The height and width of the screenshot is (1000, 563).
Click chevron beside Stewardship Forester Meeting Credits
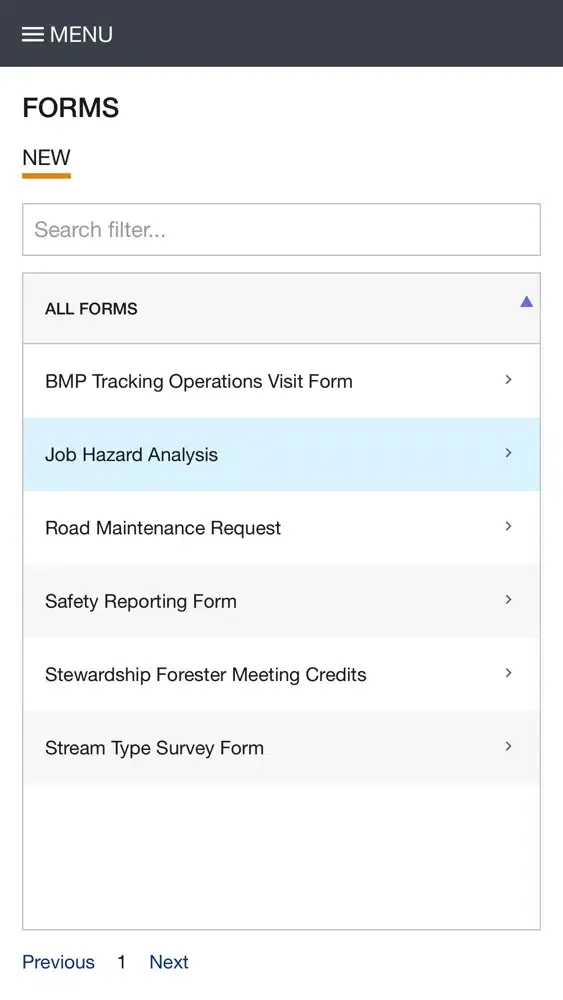click(508, 673)
